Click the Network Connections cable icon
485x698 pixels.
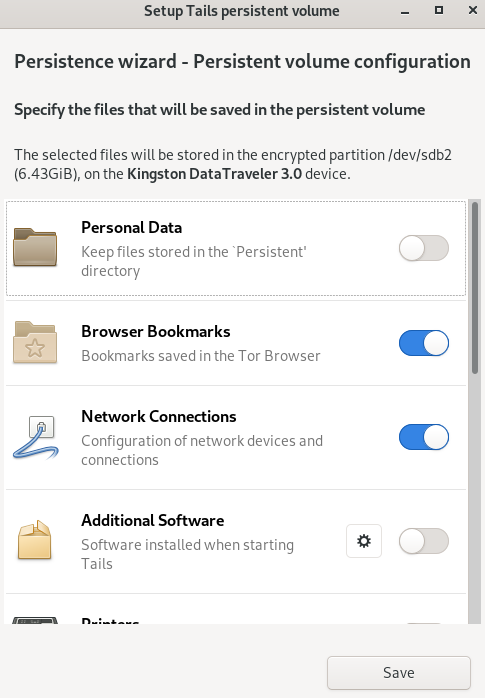(x=36, y=437)
